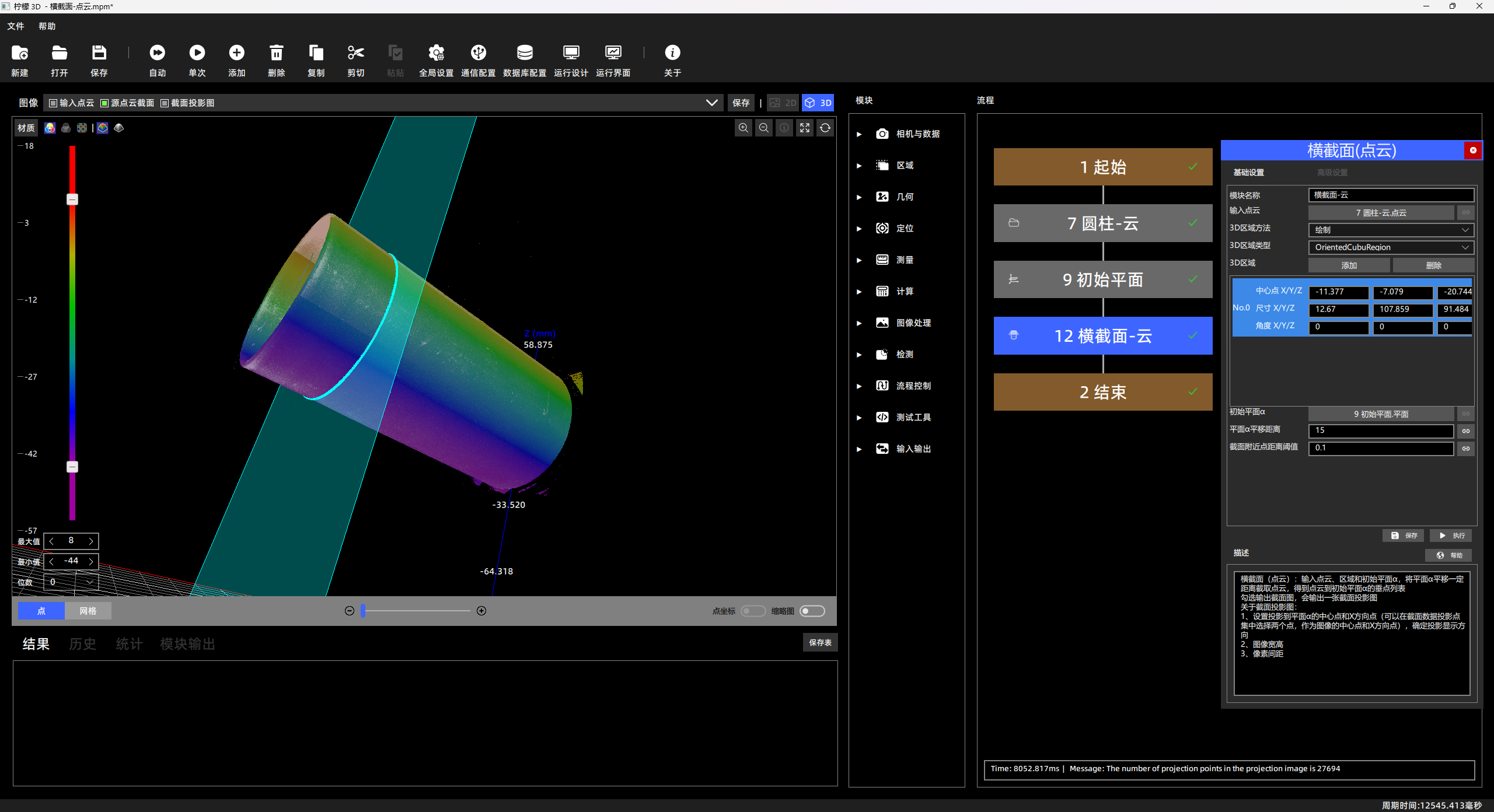Click 删除 to remove the 3D region

click(1433, 265)
